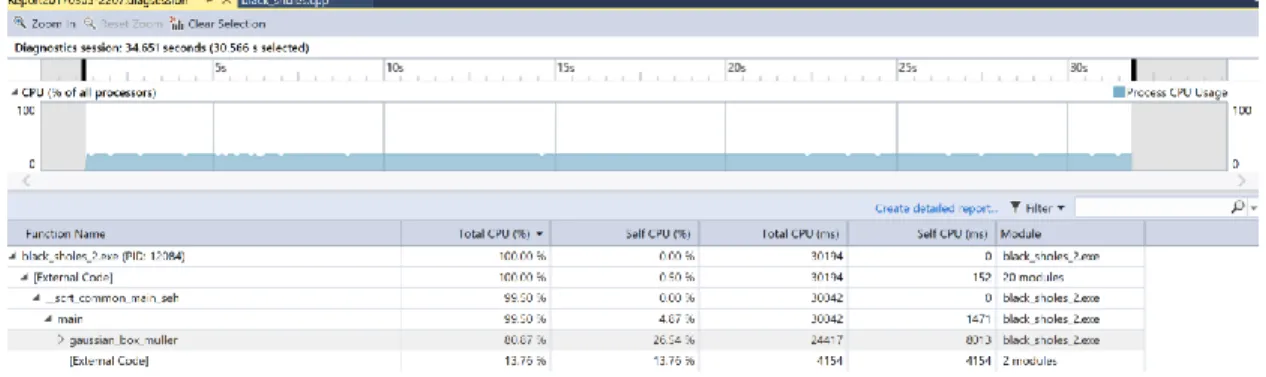
Task: Open Create detailed report link
Action: [x=936, y=209]
